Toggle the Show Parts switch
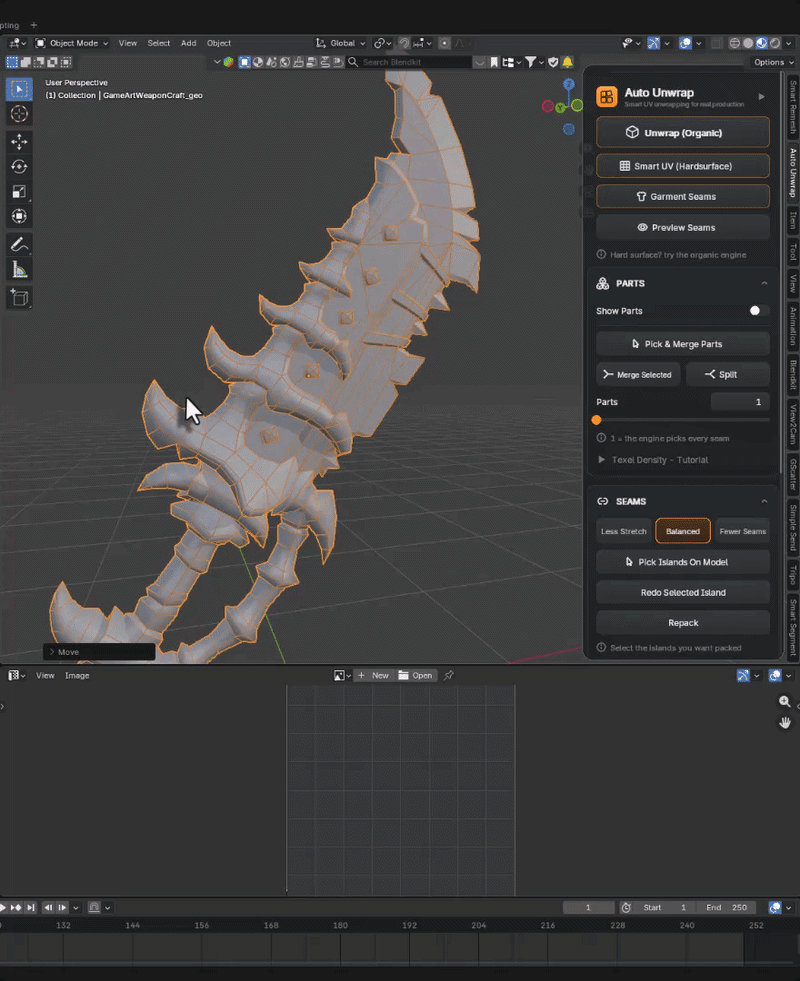 pyautogui.click(x=758, y=311)
